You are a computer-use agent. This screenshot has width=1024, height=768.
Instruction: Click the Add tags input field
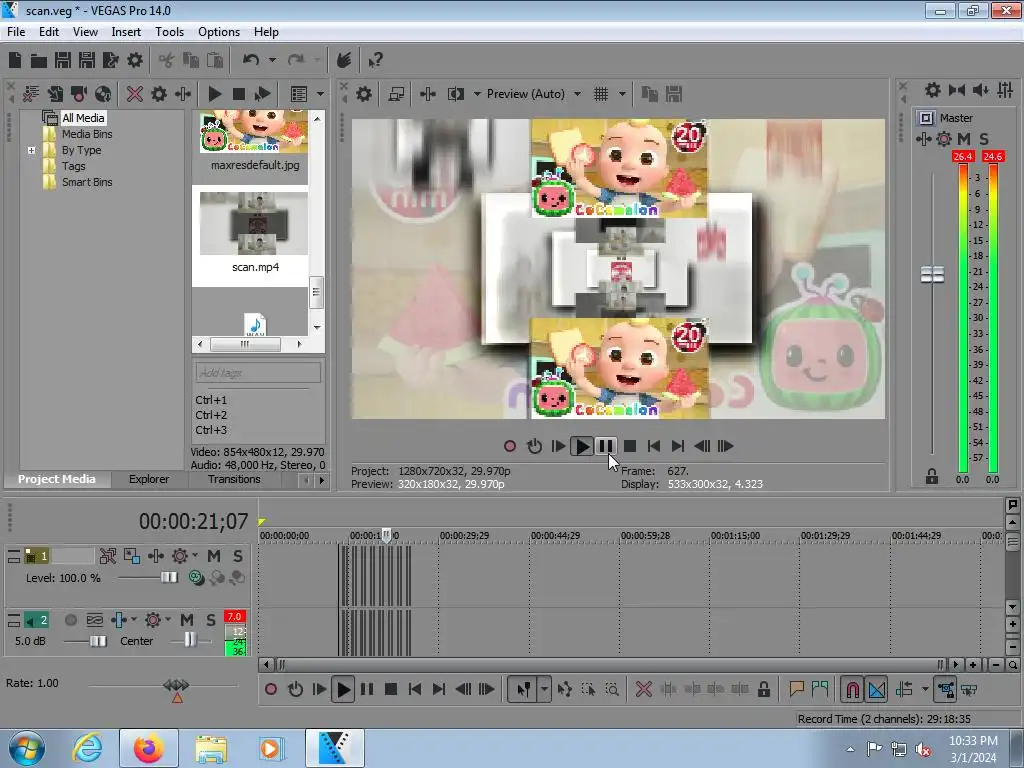pos(258,373)
